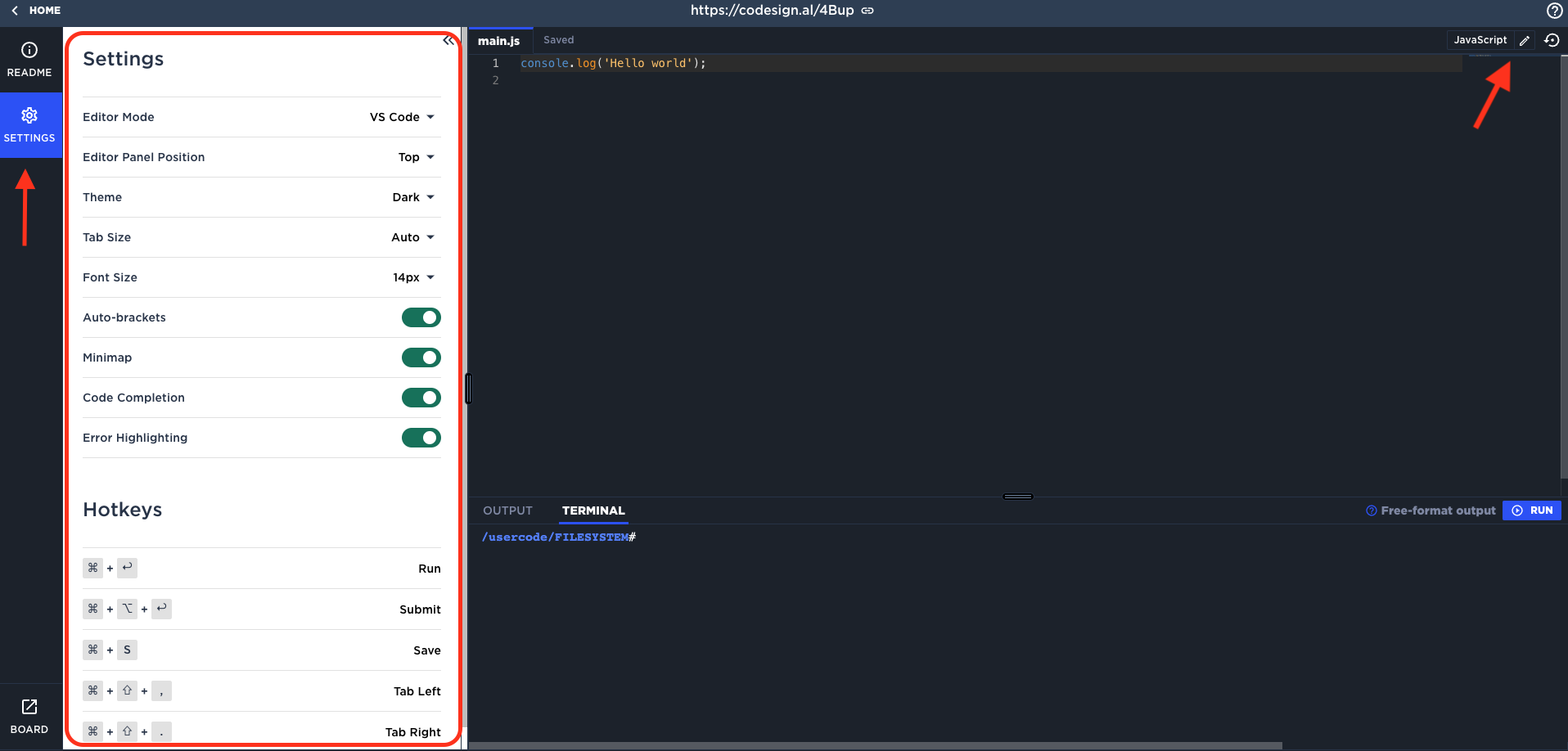Screen dimensions: 1568x751
Task: Switch to the OUTPUT tab
Action: pos(507,510)
